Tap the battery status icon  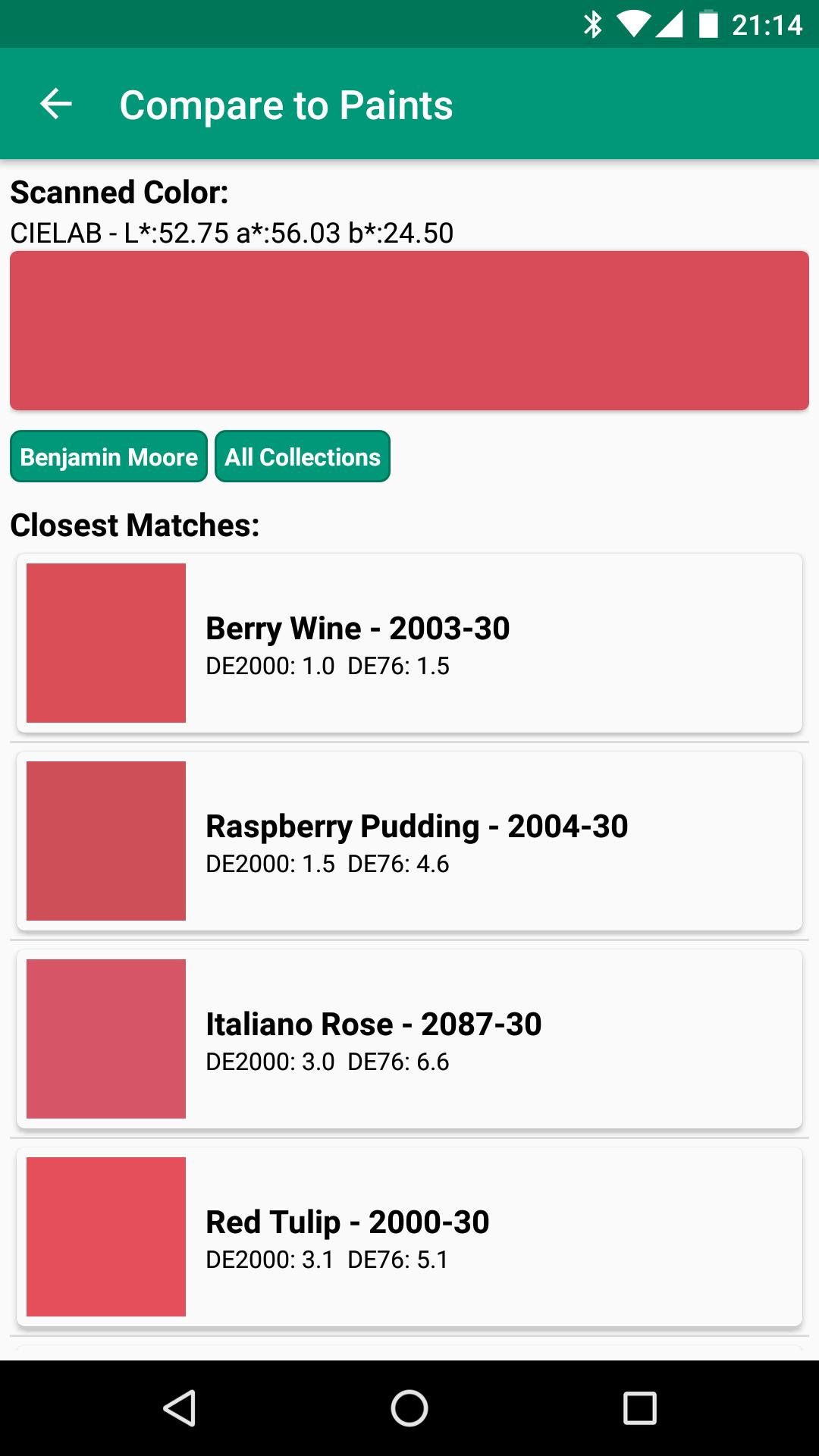[708, 24]
